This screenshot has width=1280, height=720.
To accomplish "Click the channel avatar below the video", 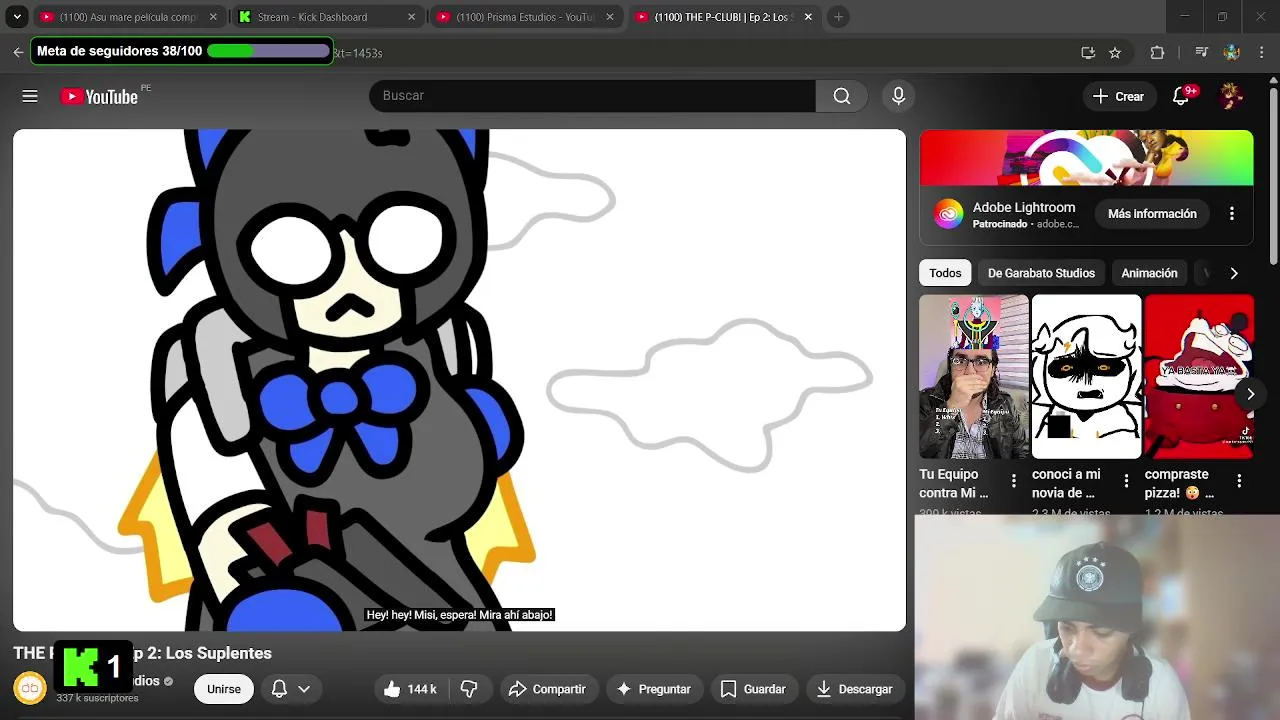I will click(30, 688).
